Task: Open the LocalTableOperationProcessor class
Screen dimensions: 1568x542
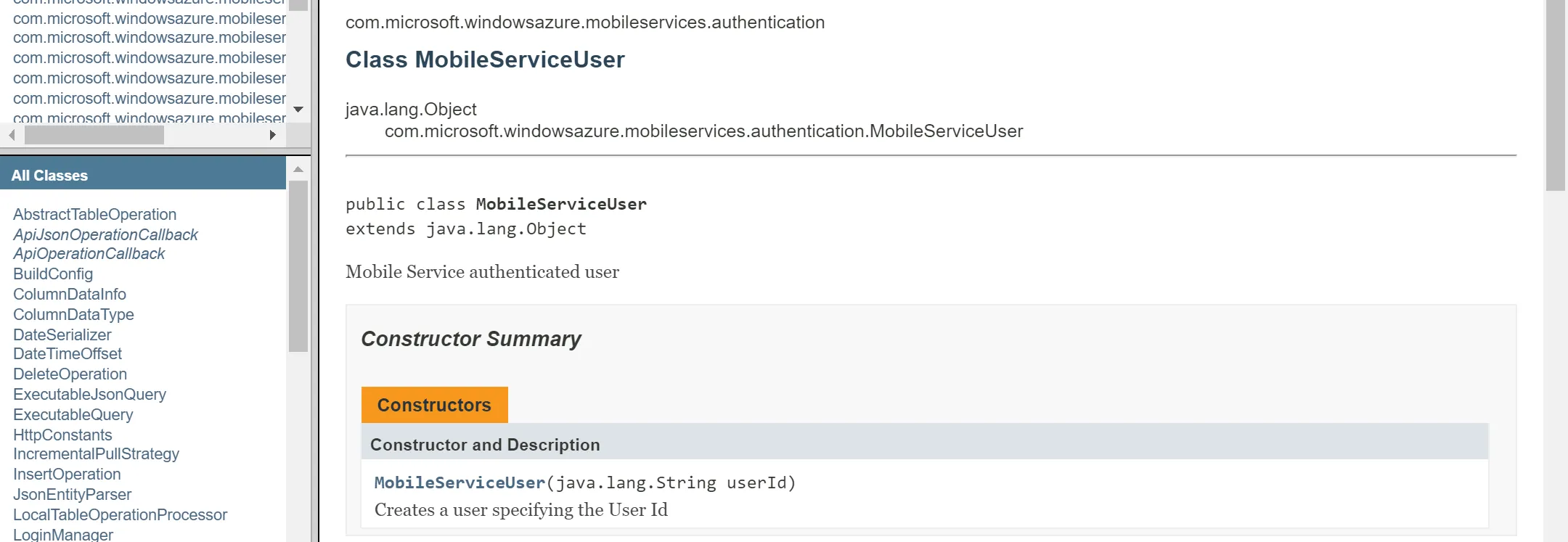Action: pyautogui.click(x=120, y=515)
